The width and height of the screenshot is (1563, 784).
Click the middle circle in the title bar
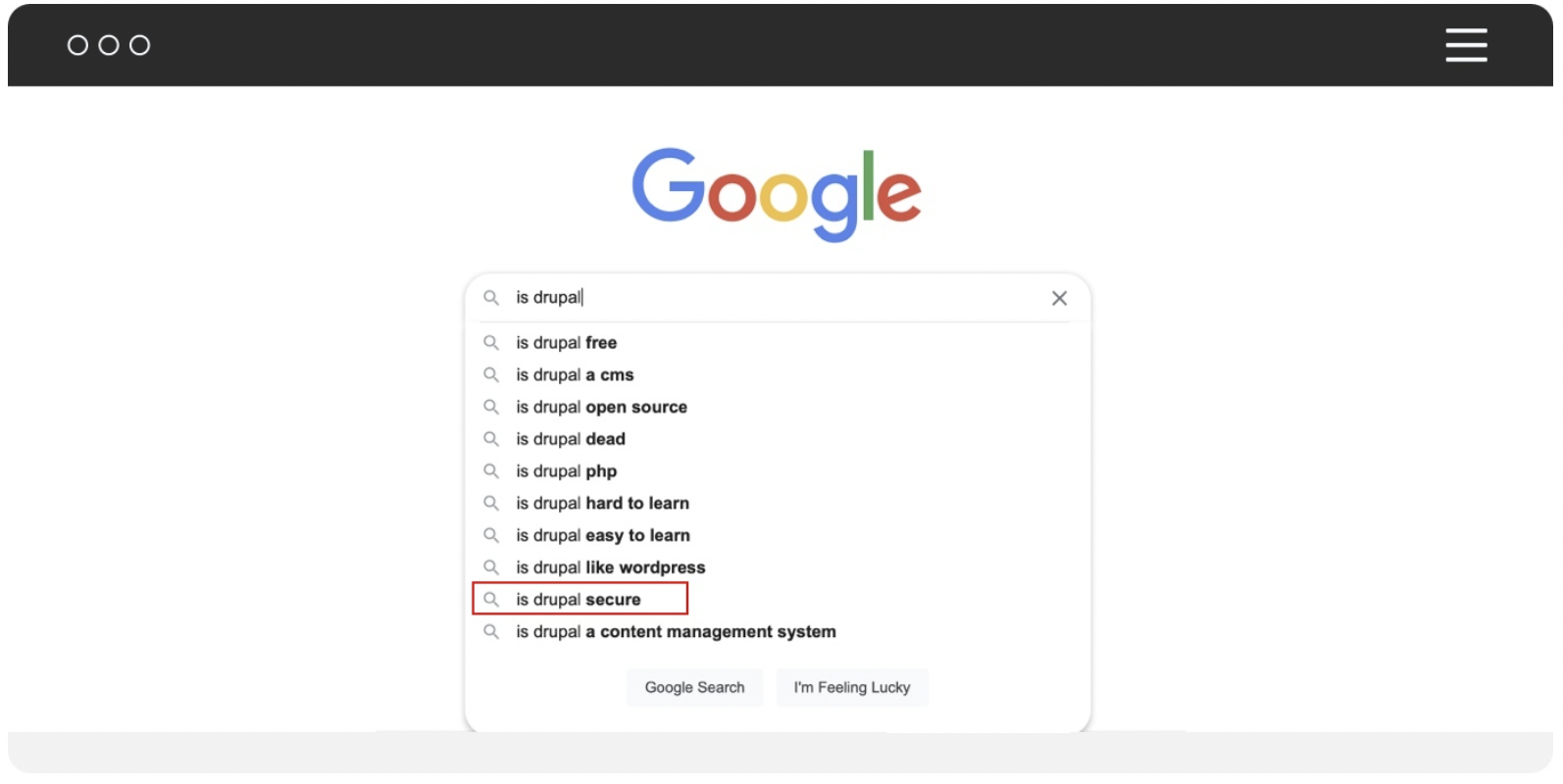pos(109,45)
